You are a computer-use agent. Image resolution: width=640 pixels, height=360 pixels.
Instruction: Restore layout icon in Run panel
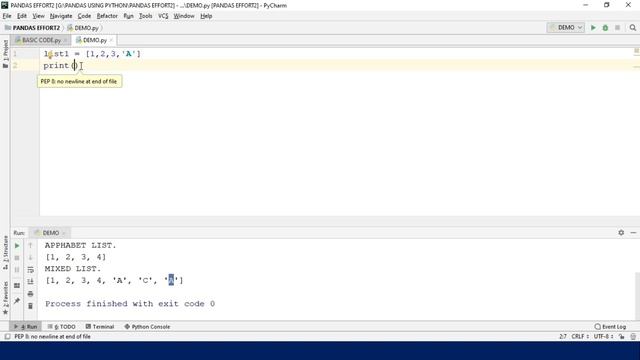coord(17,286)
